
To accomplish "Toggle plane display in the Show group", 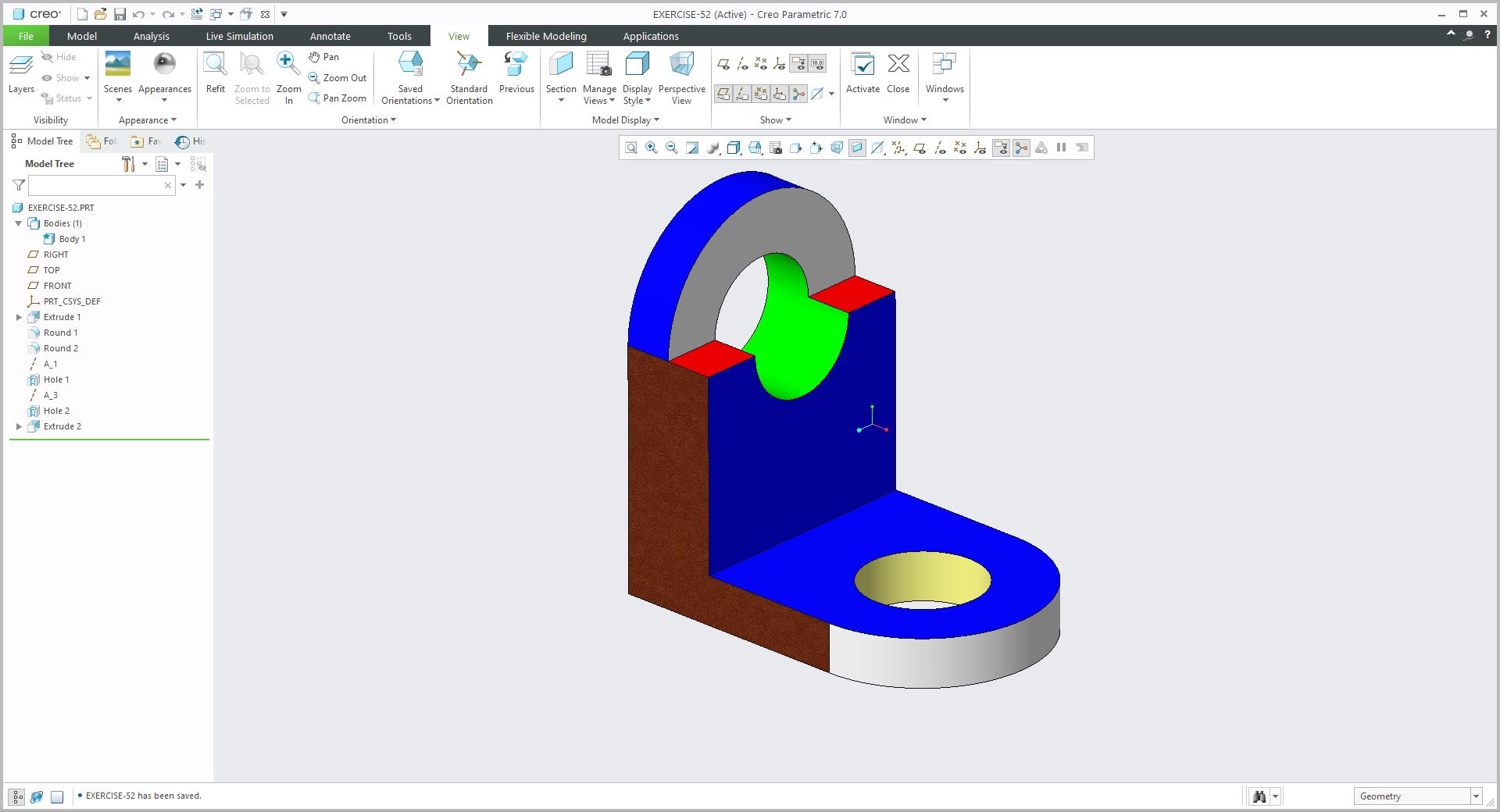I will 723,64.
